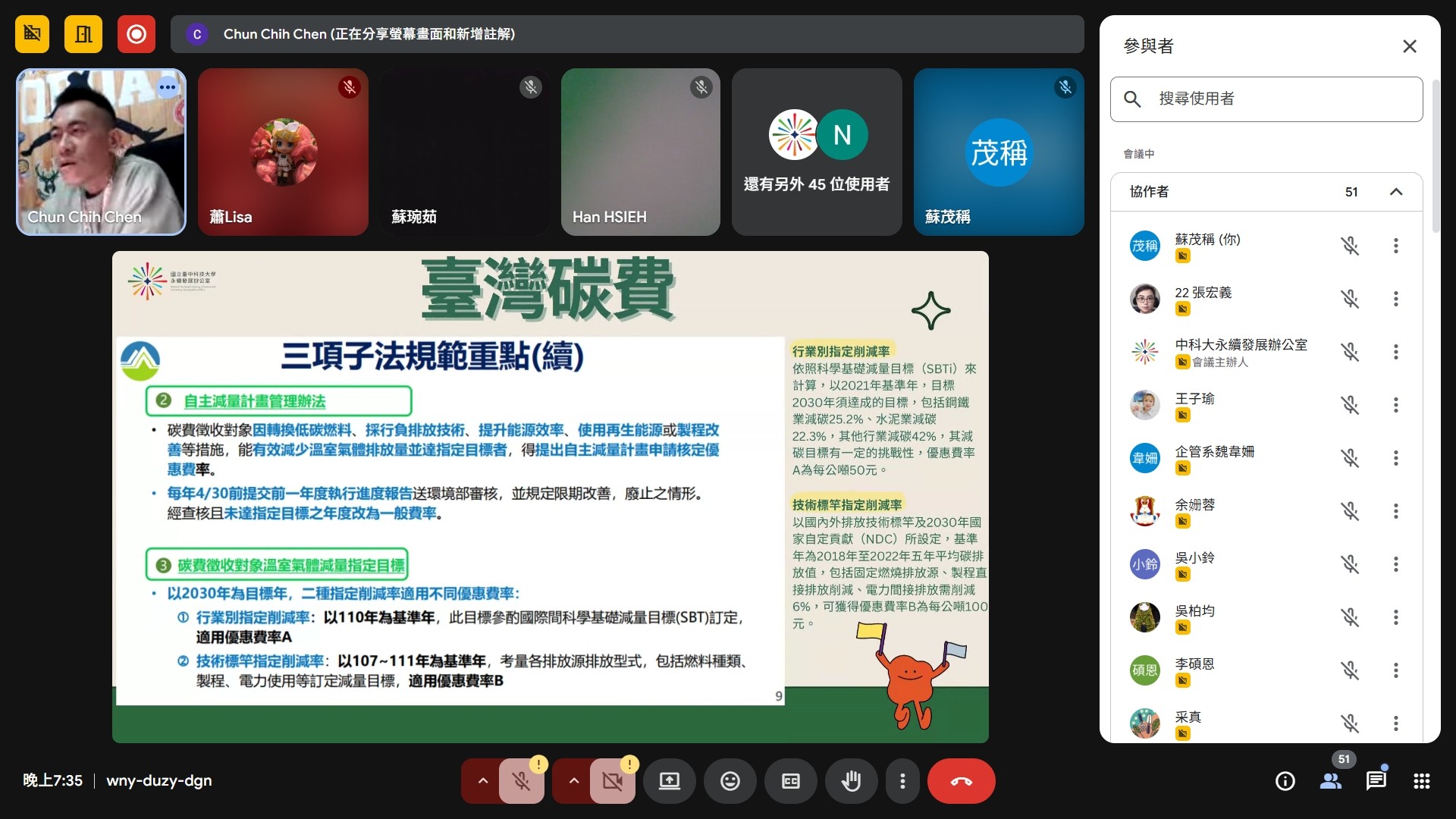Click the red recording indicator icon
Viewport: 1456px width, 819px height.
tap(136, 34)
